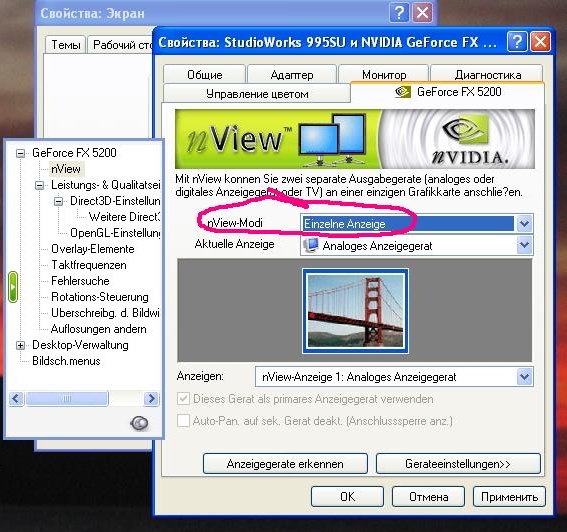Click the horizontal scrollbar thumb under tree
This screenshot has width=567, height=532.
click(x=67, y=399)
